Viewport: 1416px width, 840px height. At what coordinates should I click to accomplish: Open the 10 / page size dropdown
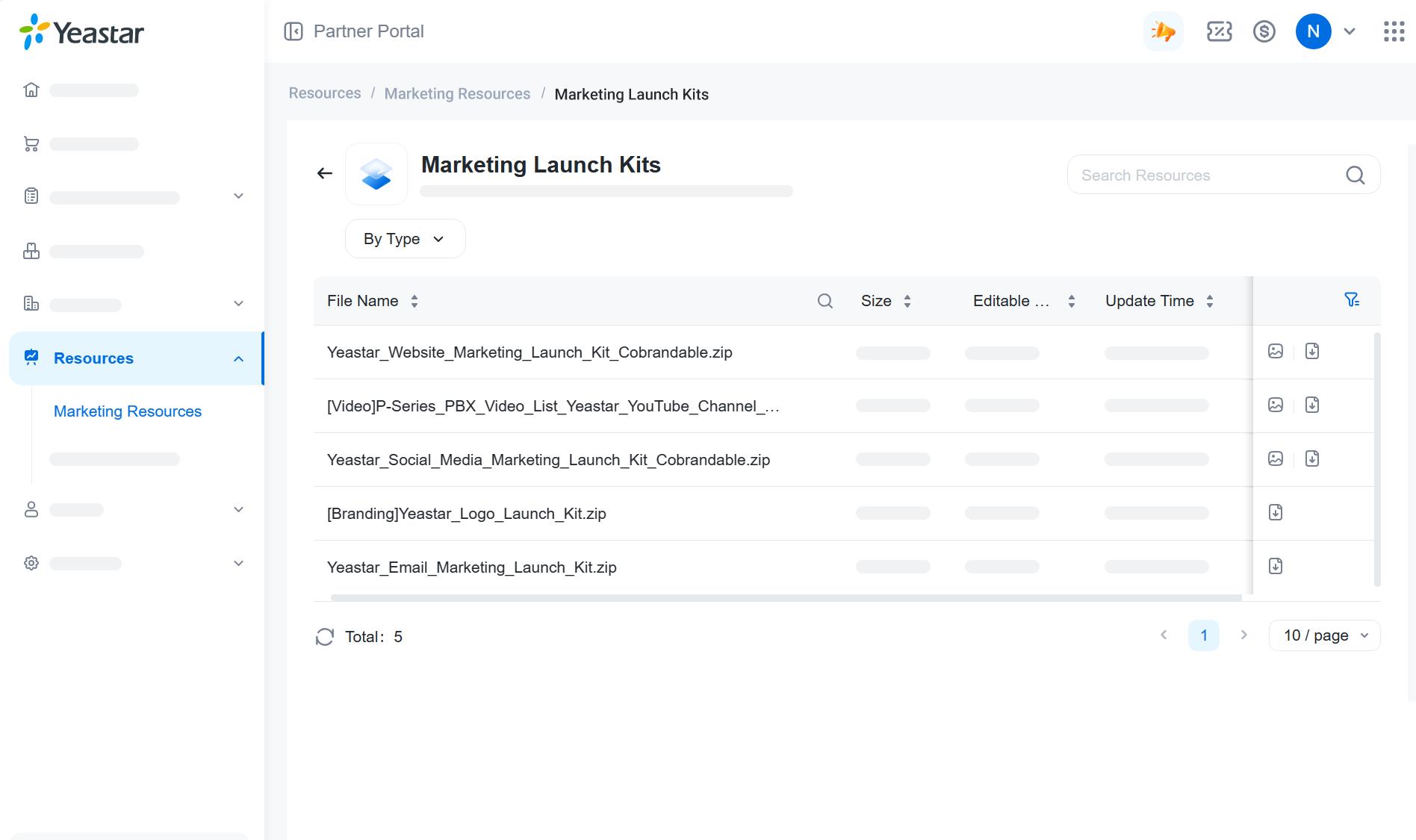1324,635
